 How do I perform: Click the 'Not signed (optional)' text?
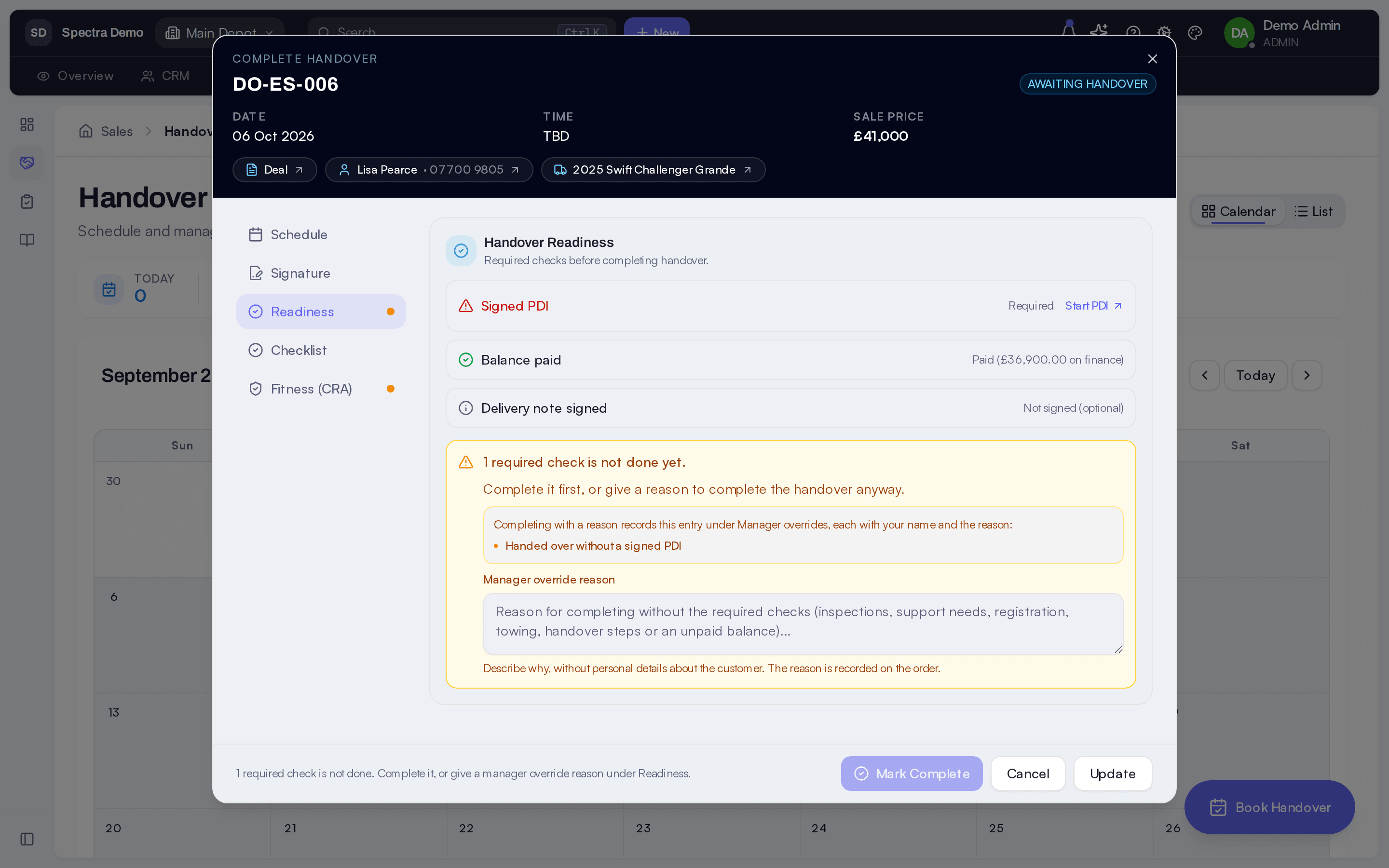(1073, 407)
